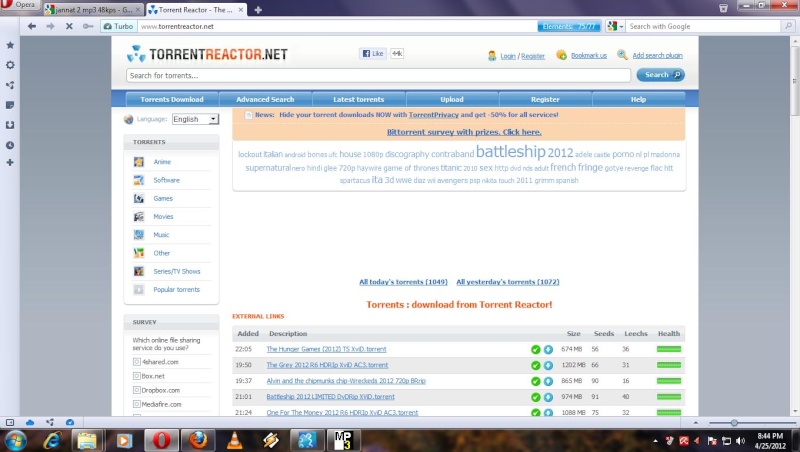Open the Bittorrent survey with prizes link
The height and width of the screenshot is (452, 800).
point(464,132)
